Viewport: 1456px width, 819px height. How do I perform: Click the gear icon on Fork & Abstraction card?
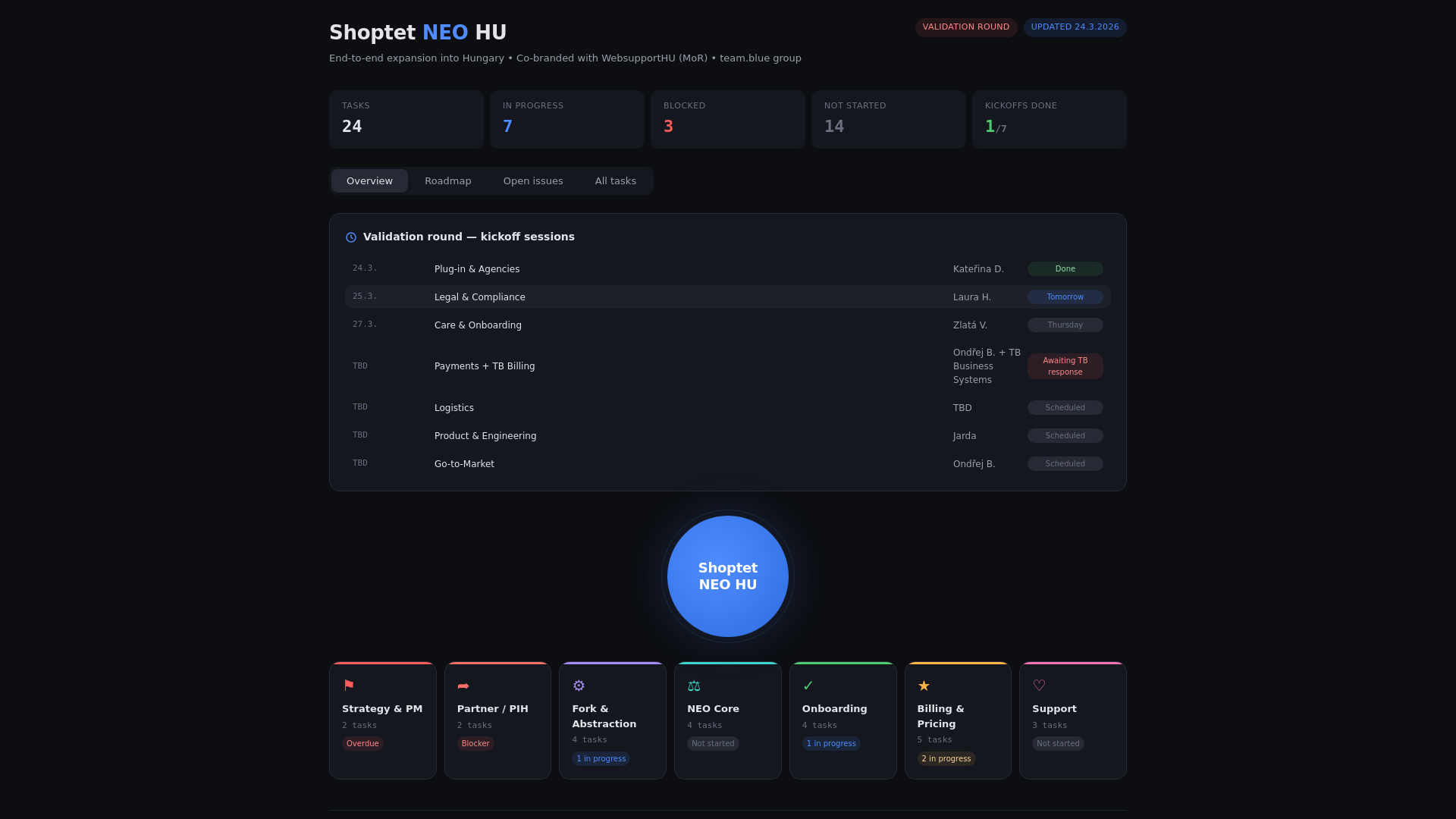579,686
